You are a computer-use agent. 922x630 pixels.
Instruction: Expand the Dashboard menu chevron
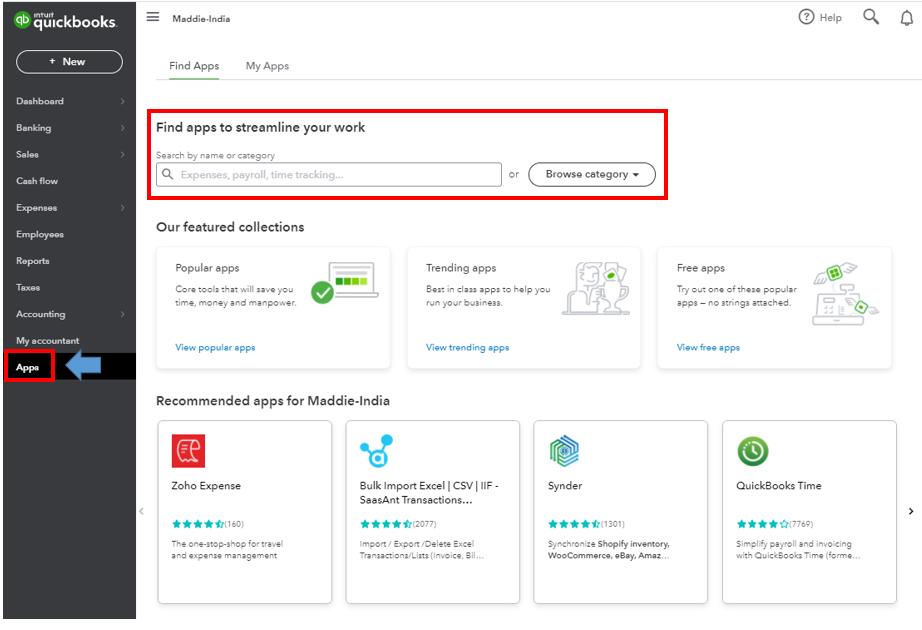pyautogui.click(x=122, y=101)
